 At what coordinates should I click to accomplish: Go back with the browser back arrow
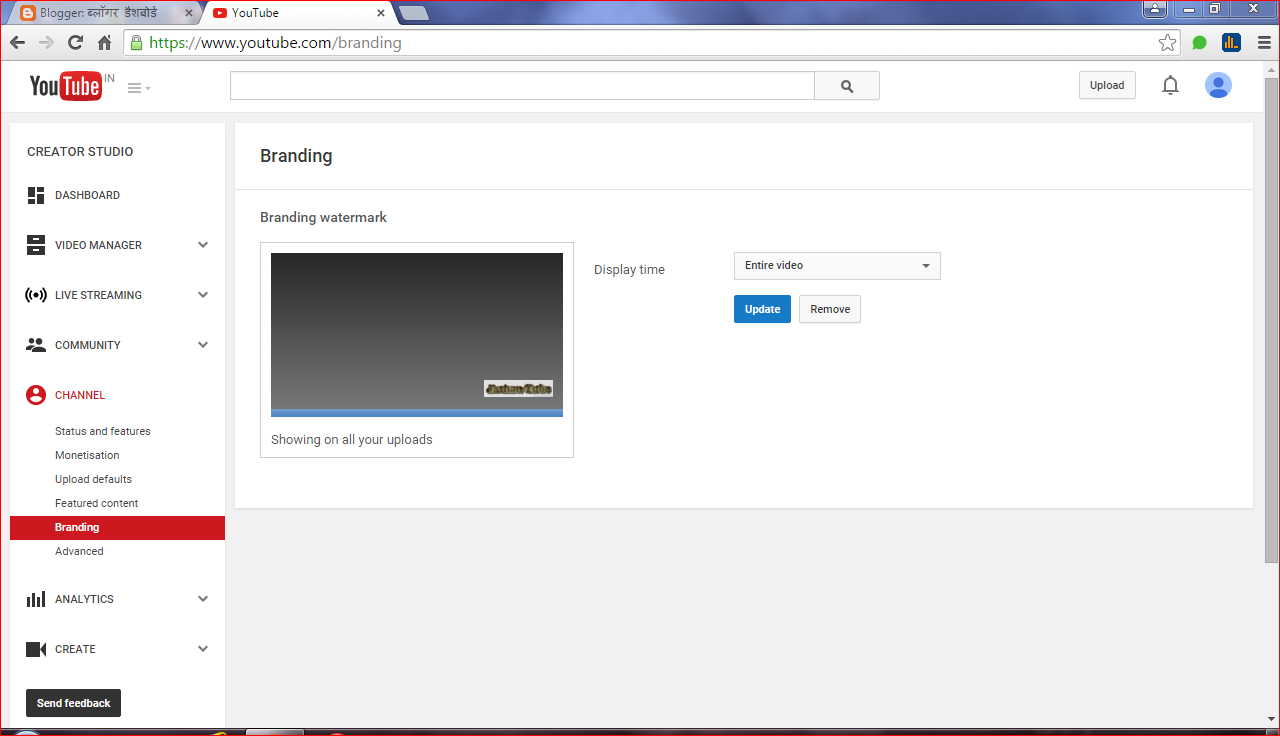pos(17,43)
